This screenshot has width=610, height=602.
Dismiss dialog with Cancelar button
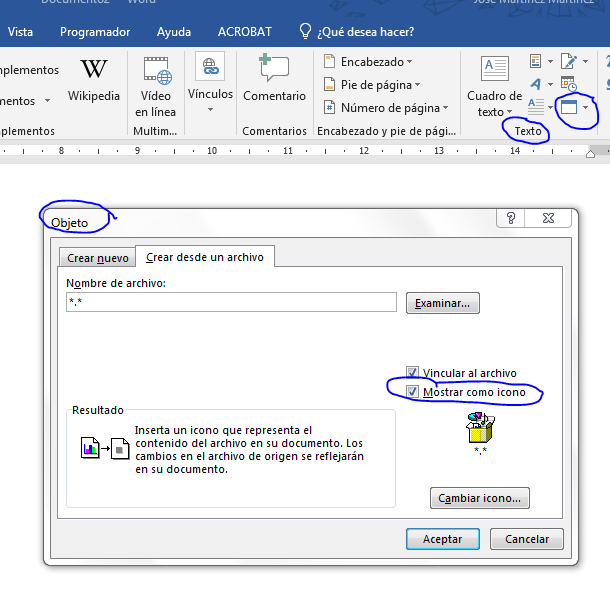point(526,539)
